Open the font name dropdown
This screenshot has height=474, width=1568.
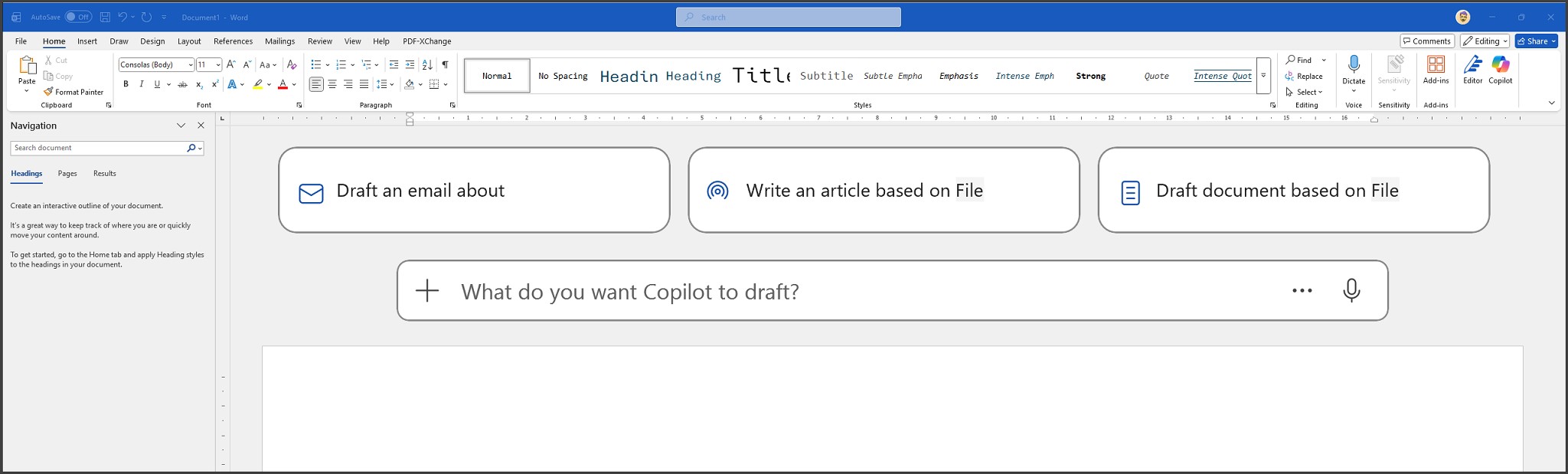[x=191, y=65]
